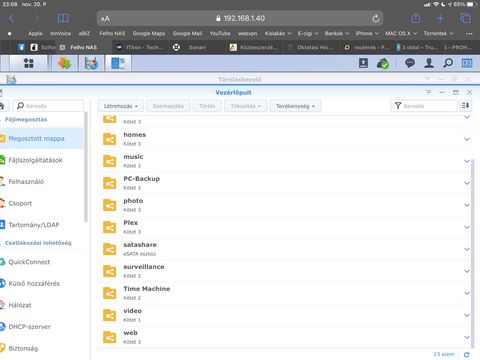Viewport: 480px width, 360px height.
Task: Open the bookmarks bar more menu
Action: (469, 34)
